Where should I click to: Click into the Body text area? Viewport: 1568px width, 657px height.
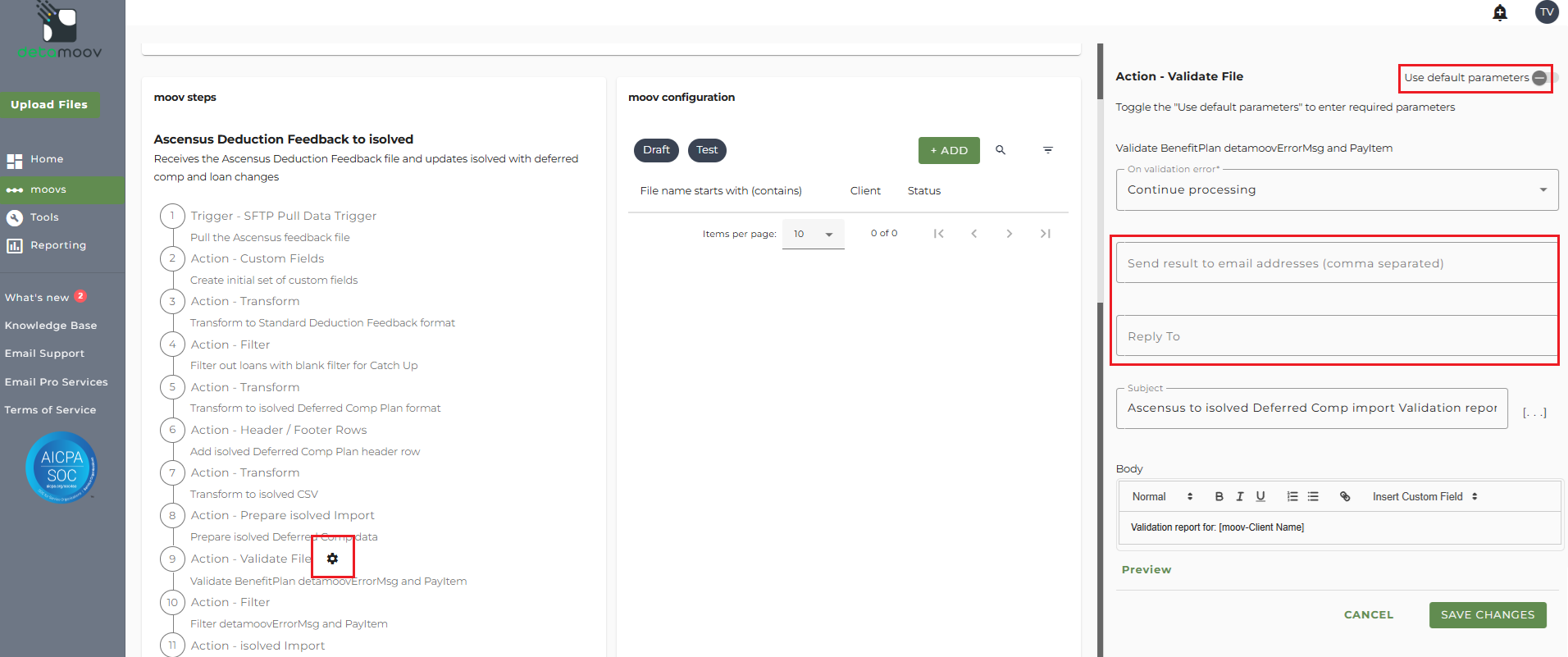[x=1339, y=527]
